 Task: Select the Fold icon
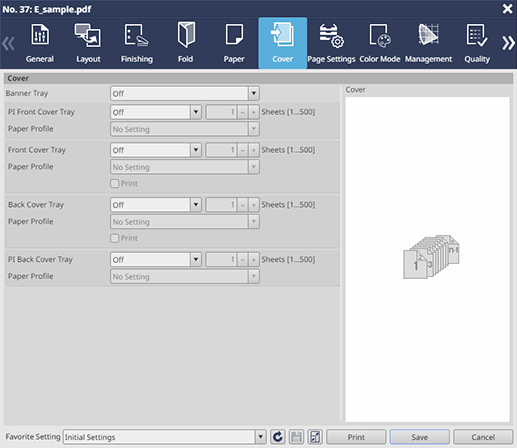pos(186,35)
